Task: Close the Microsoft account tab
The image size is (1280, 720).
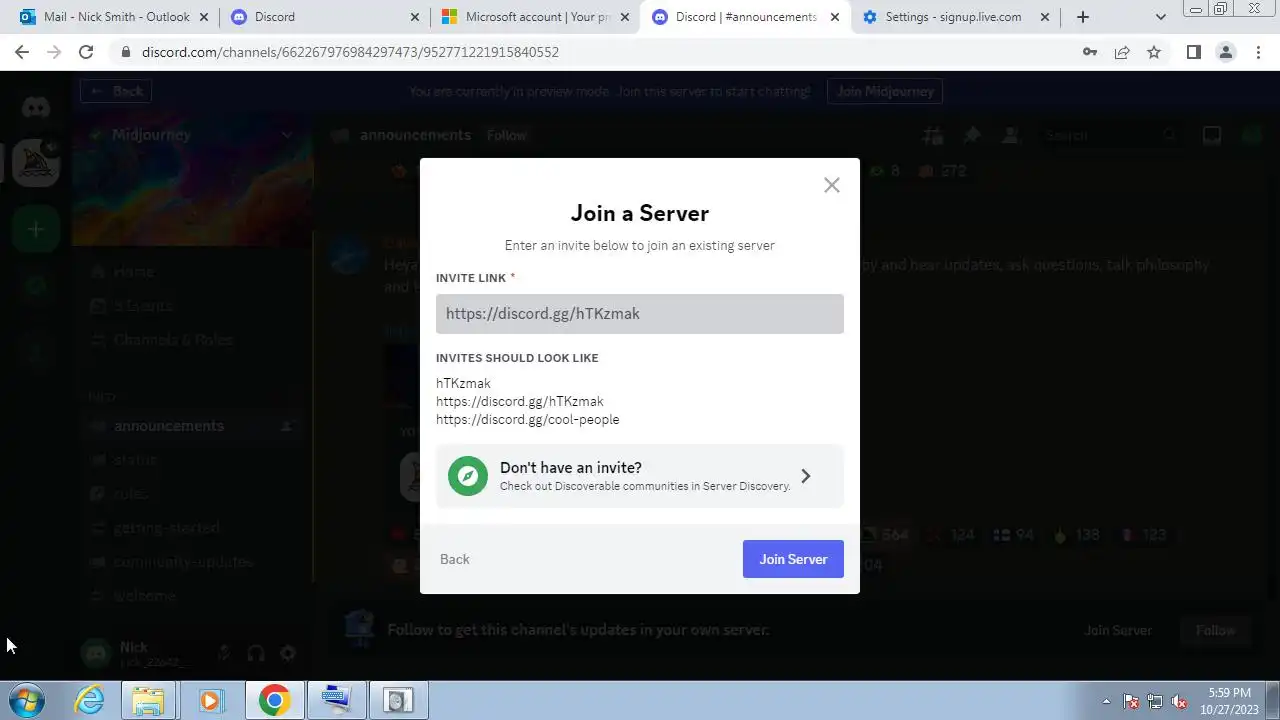Action: point(625,17)
